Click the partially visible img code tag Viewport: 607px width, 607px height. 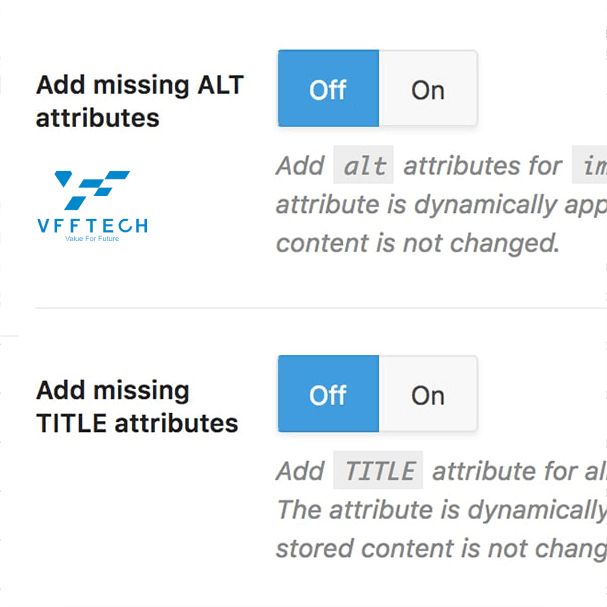590,165
